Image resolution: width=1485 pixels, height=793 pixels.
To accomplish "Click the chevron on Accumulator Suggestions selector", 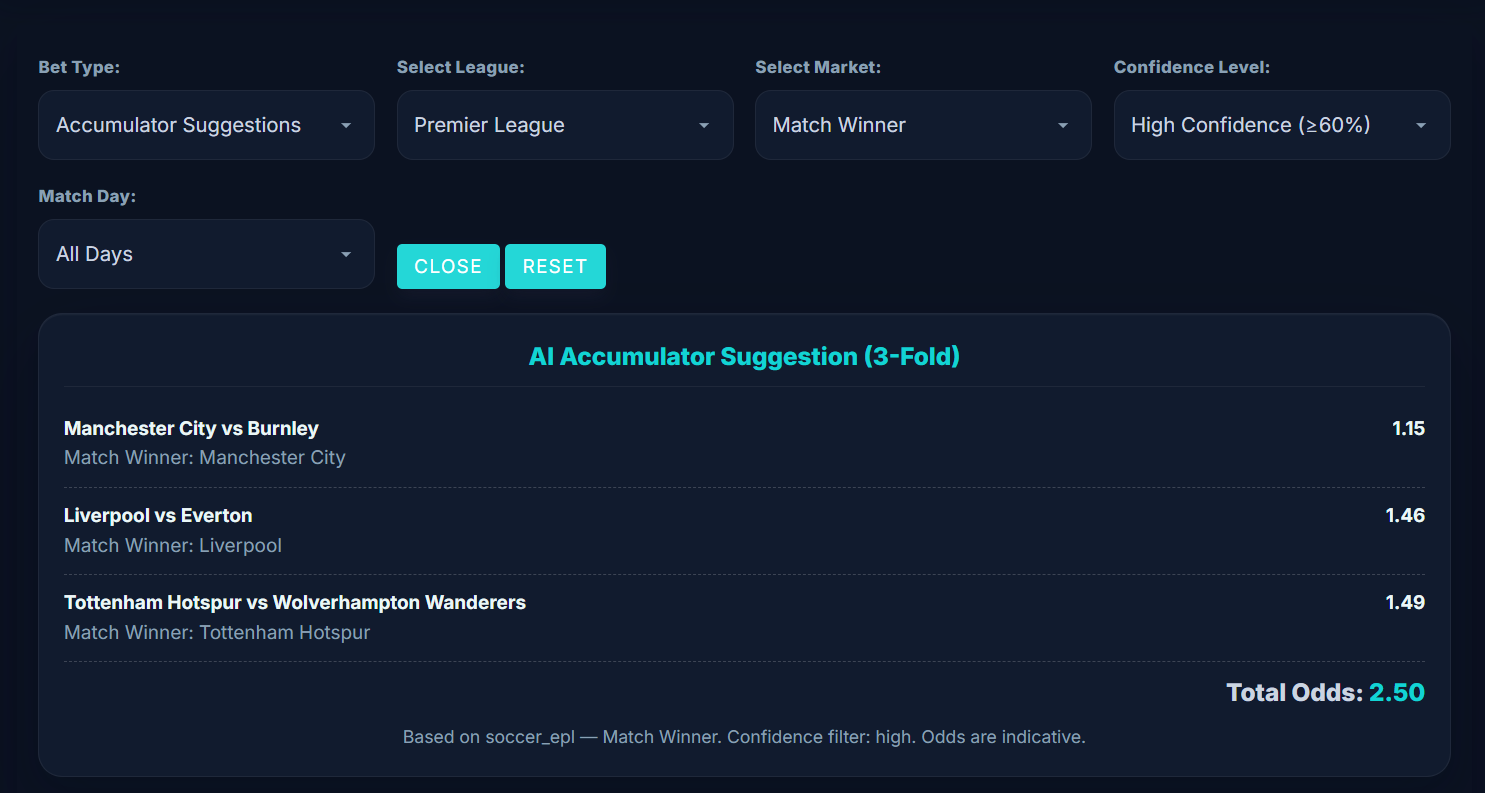I will tap(346, 124).
